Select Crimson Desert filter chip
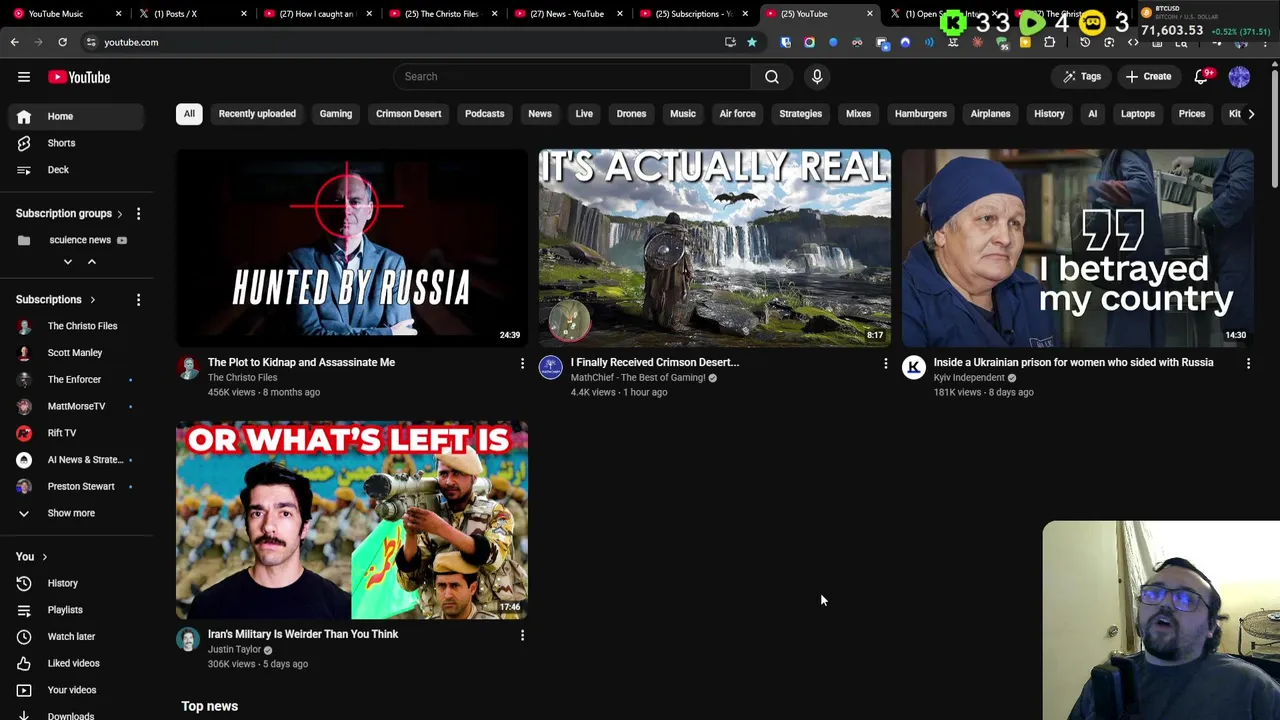The width and height of the screenshot is (1280, 720). pos(408,114)
